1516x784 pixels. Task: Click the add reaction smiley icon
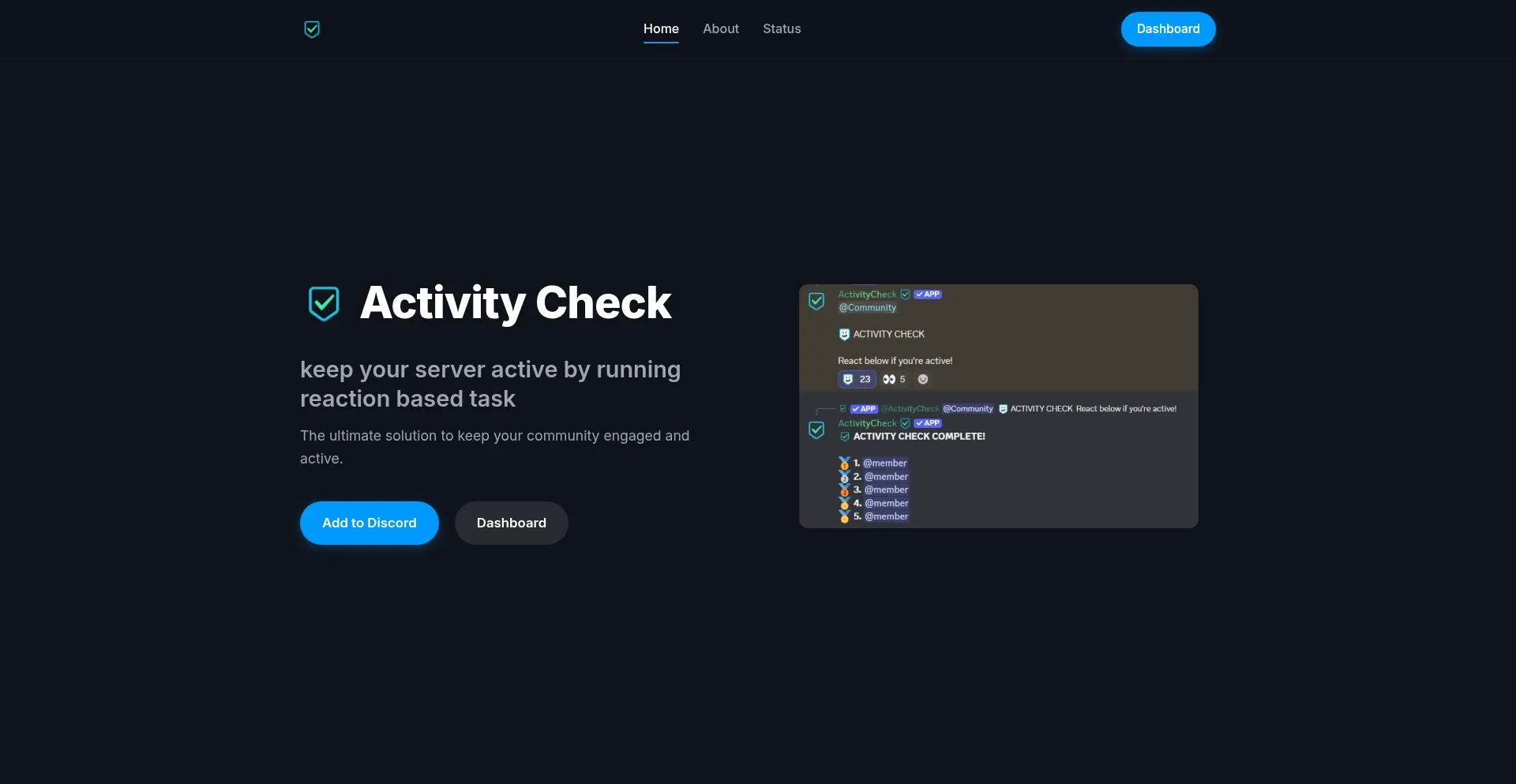(x=923, y=379)
